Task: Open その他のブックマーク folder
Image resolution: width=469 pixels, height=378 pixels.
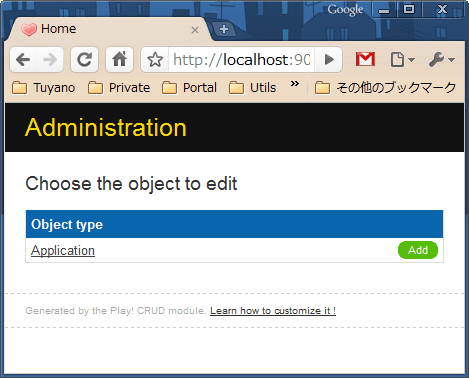Action: [385, 88]
